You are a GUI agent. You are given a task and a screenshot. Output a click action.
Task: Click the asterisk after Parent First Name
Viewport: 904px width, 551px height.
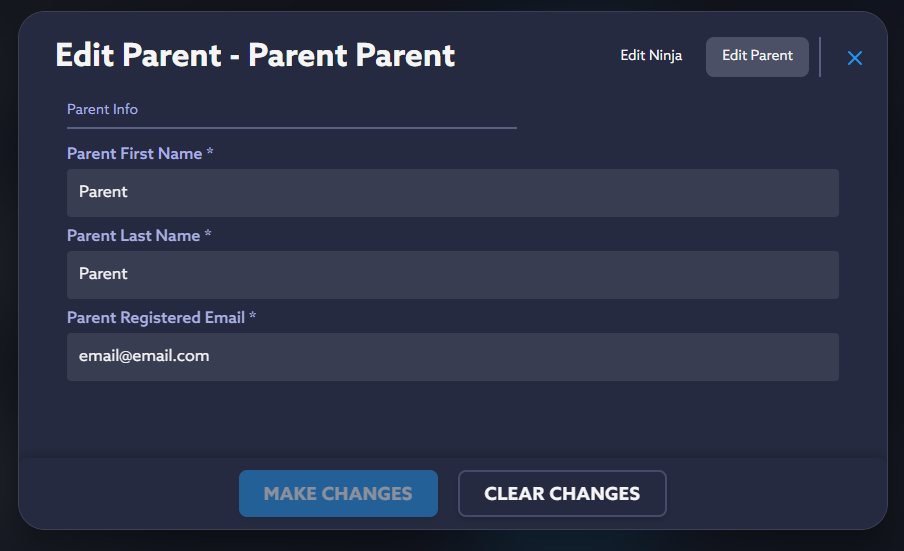pyautogui.click(x=210, y=154)
